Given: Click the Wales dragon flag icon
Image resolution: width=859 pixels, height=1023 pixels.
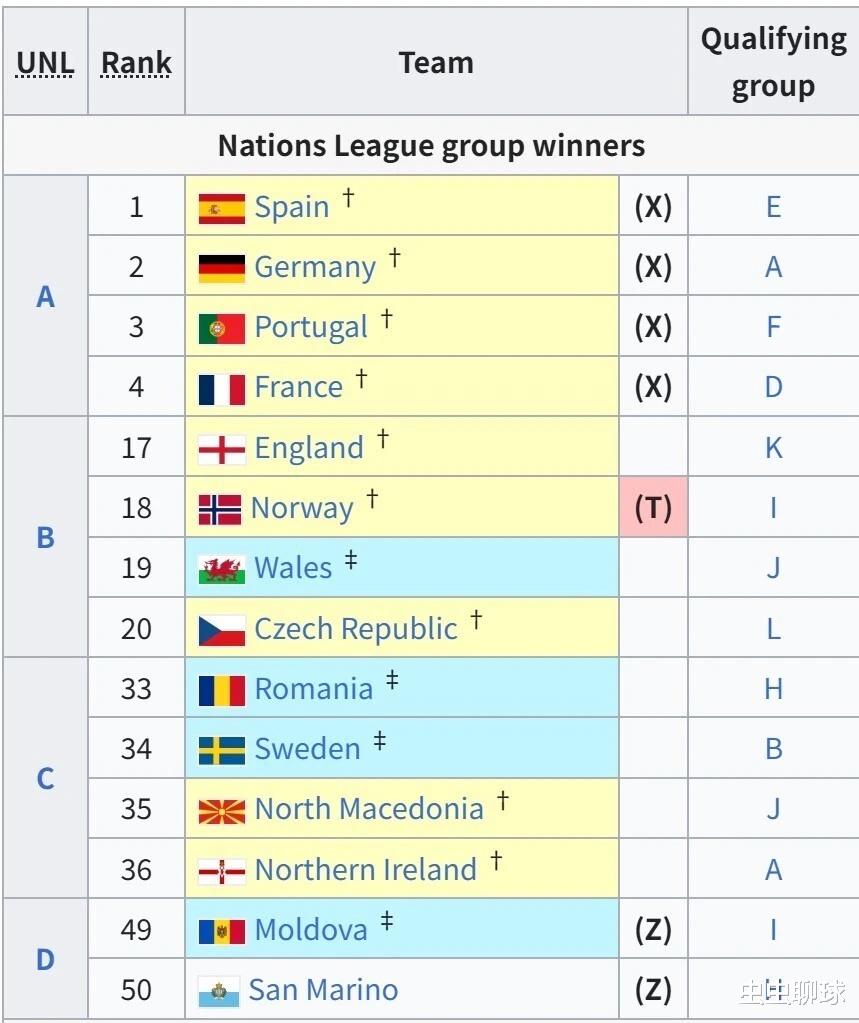Looking at the screenshot, I should point(221,569).
